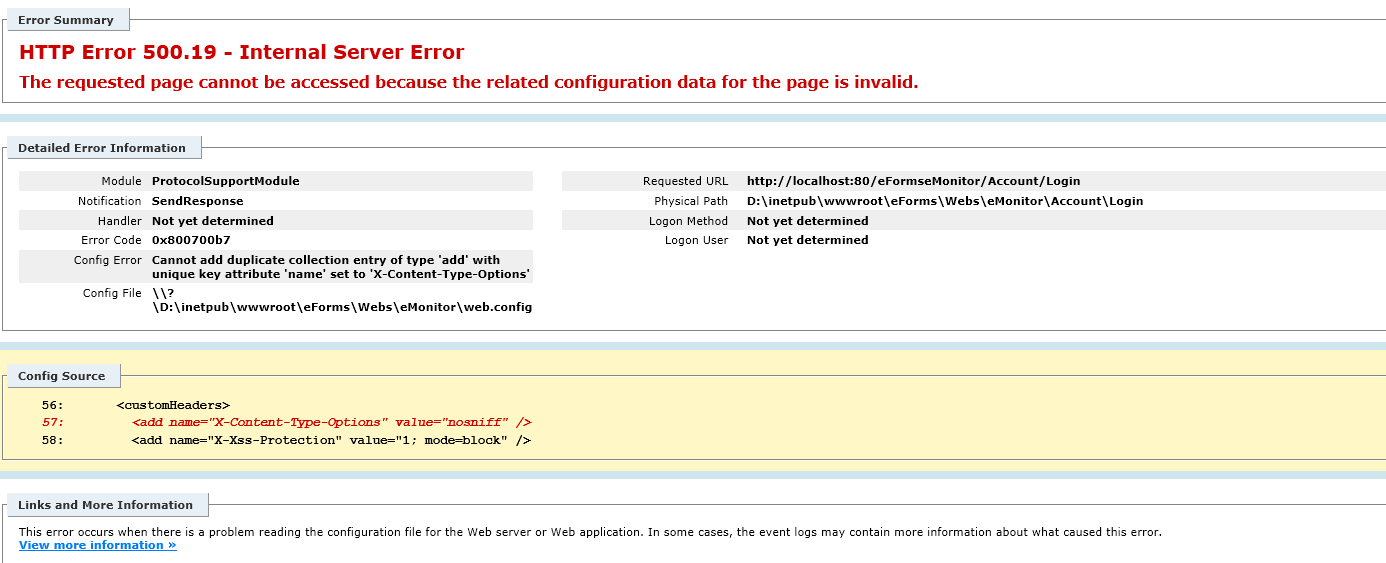1386x563 pixels.
Task: Click the Handler row's "Not yet determined" value
Action: coord(212,221)
